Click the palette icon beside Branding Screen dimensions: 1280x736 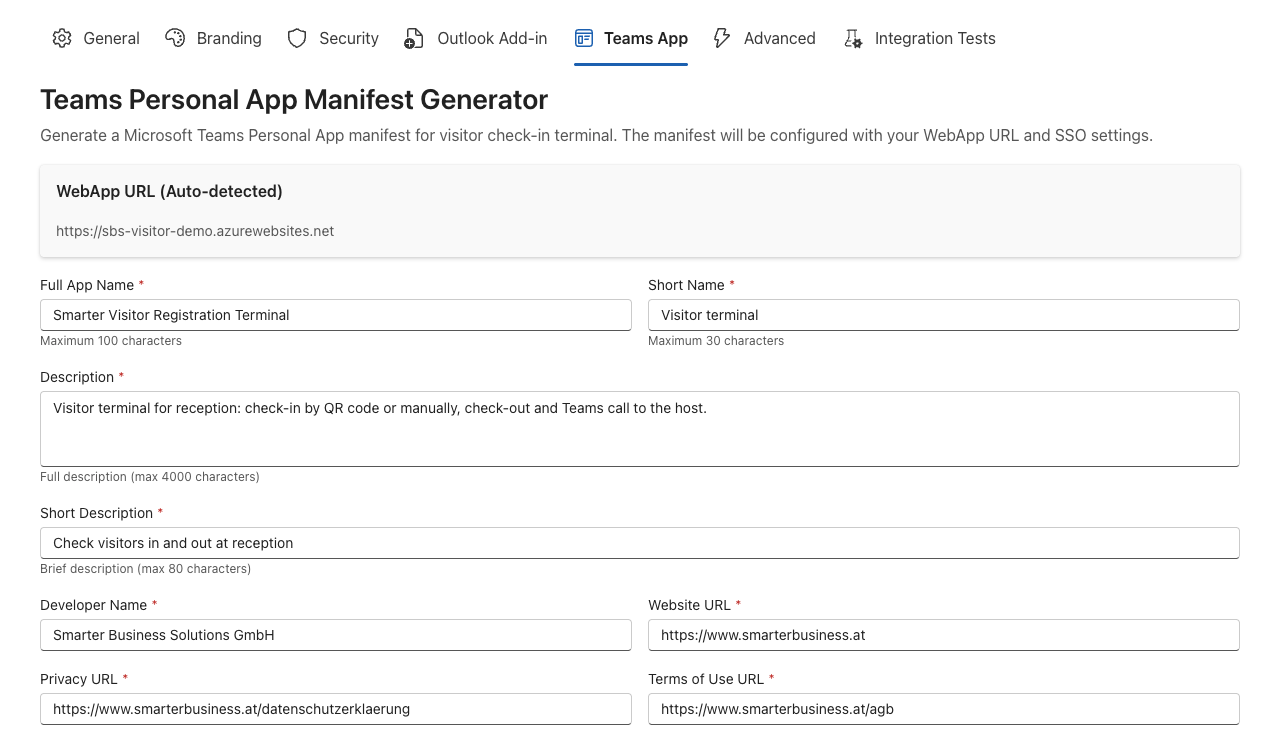[x=175, y=38]
